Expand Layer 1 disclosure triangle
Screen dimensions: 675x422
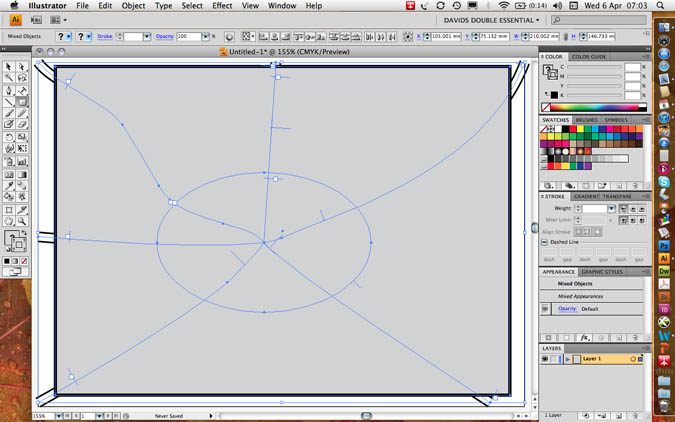pos(567,358)
